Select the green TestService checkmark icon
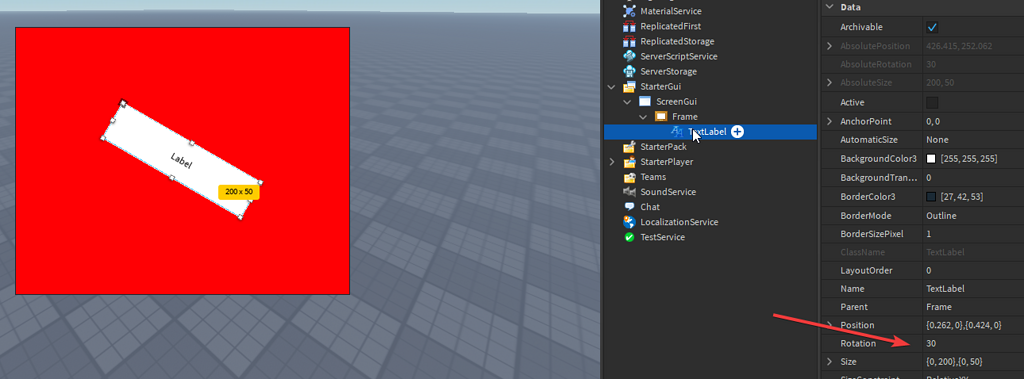The height and width of the screenshot is (379, 1024). [629, 237]
